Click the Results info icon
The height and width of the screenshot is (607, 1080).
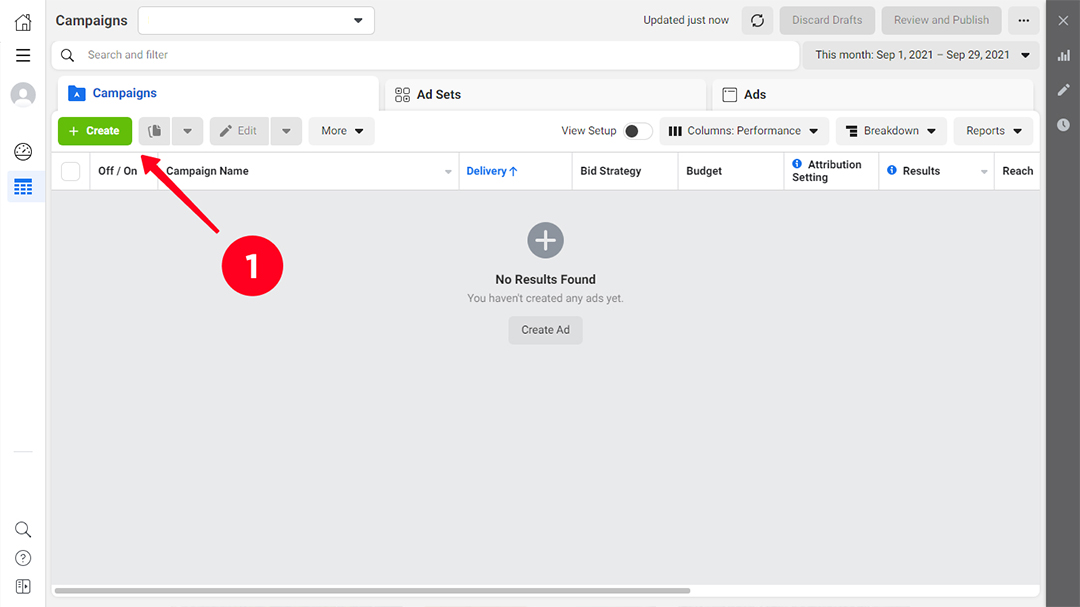[892, 170]
